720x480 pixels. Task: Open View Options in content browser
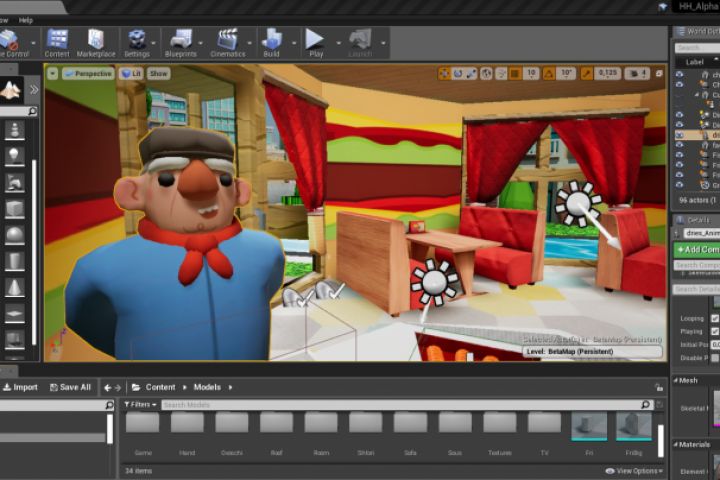(x=634, y=471)
